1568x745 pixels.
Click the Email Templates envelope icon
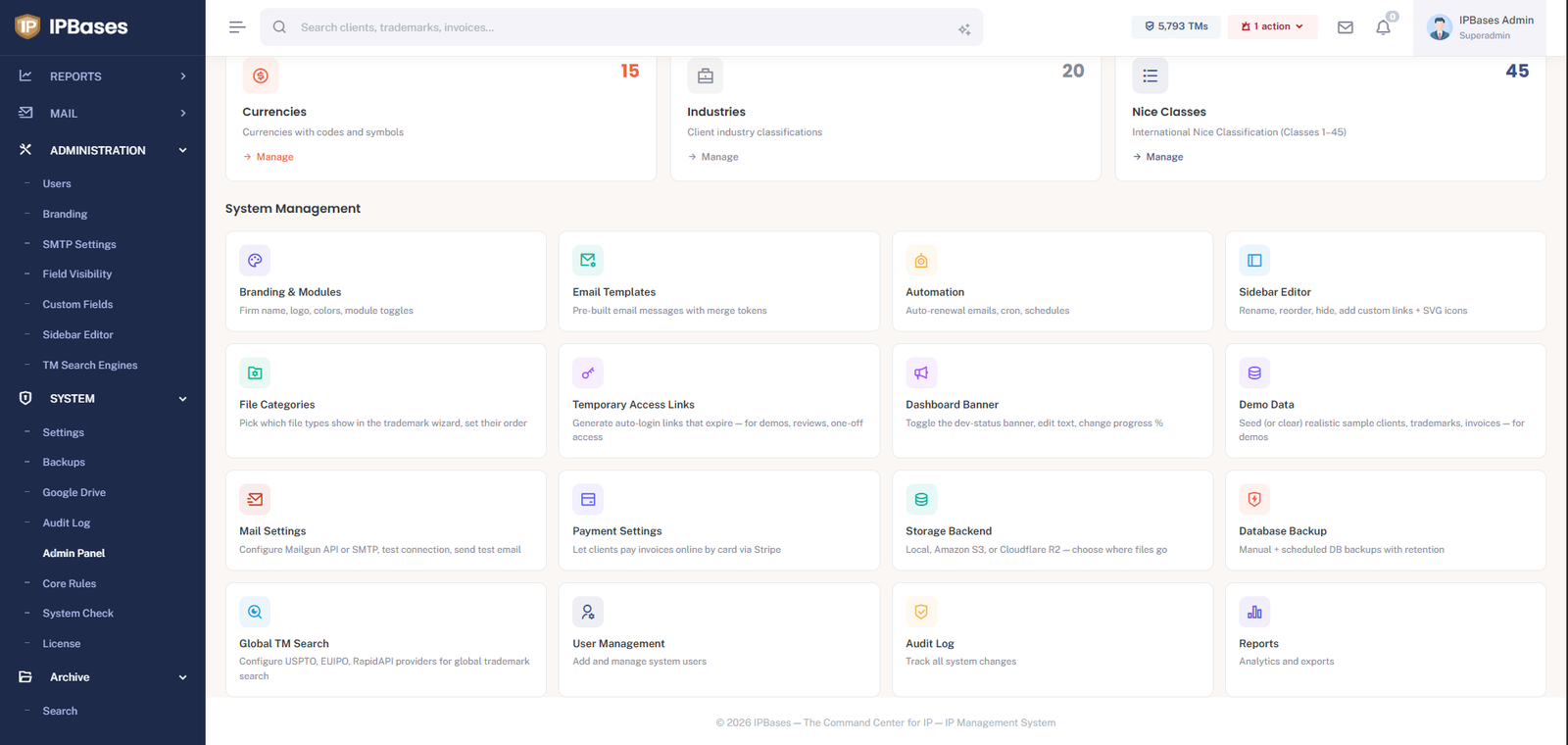click(588, 261)
